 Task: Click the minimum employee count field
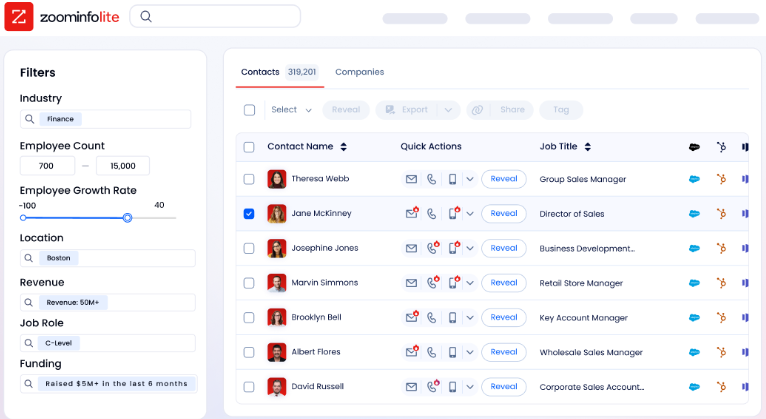pyautogui.click(x=47, y=166)
